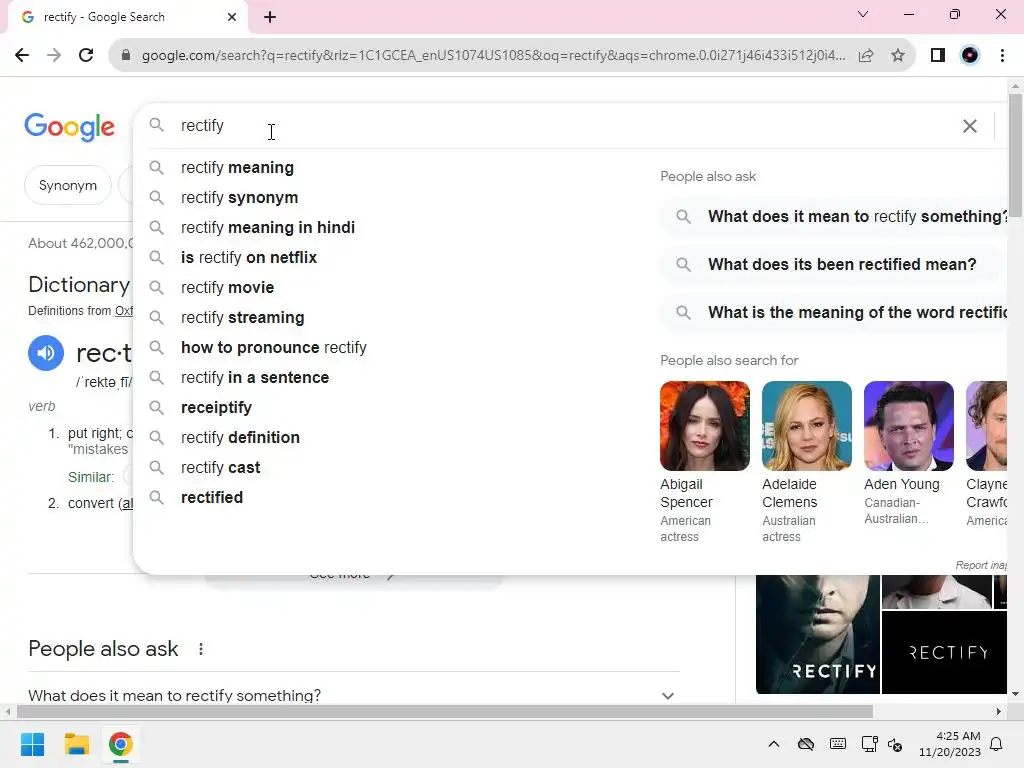Choose the receiptify suggestion
This screenshot has width=1024, height=768.
point(216,408)
